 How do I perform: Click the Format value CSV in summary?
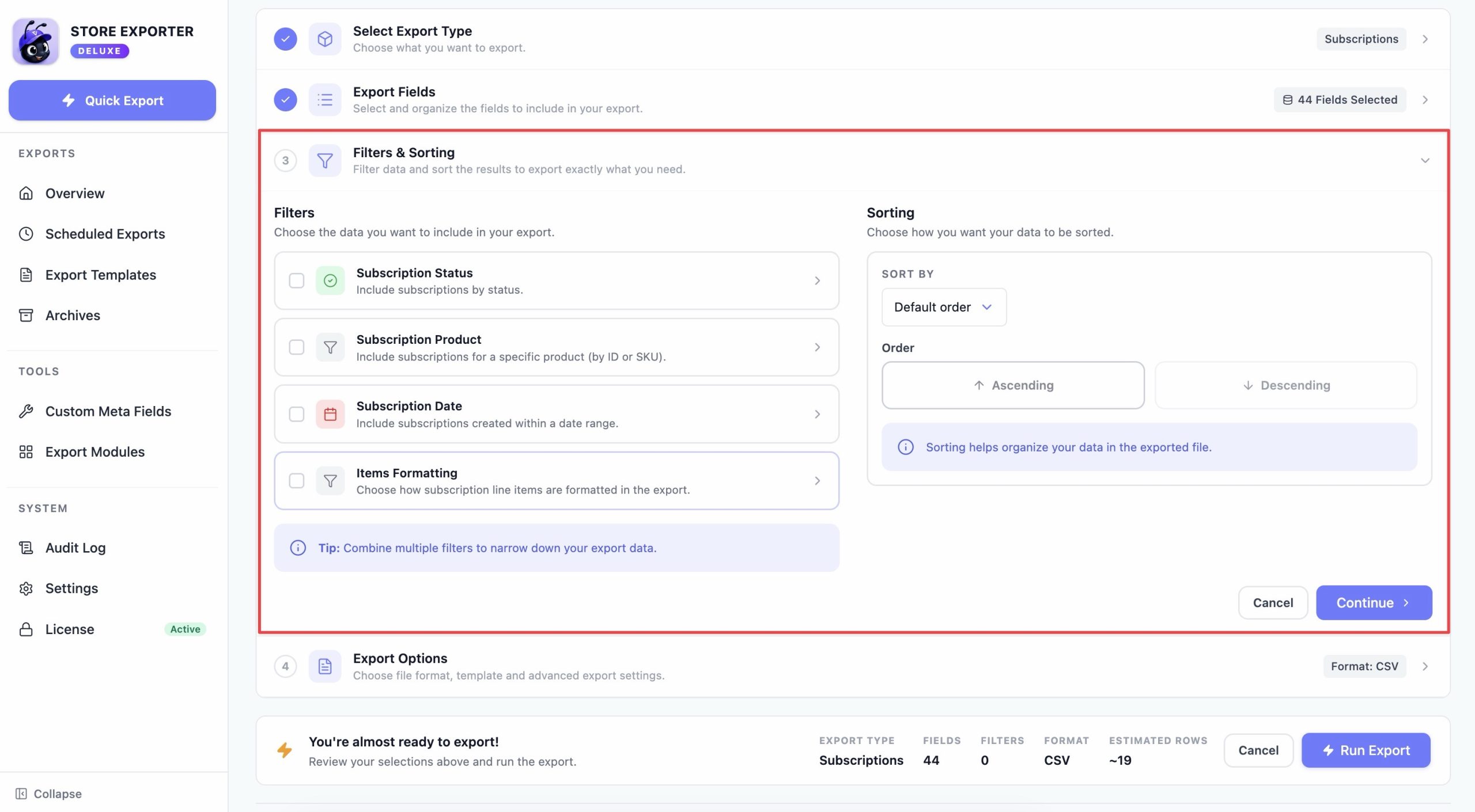(1057, 760)
